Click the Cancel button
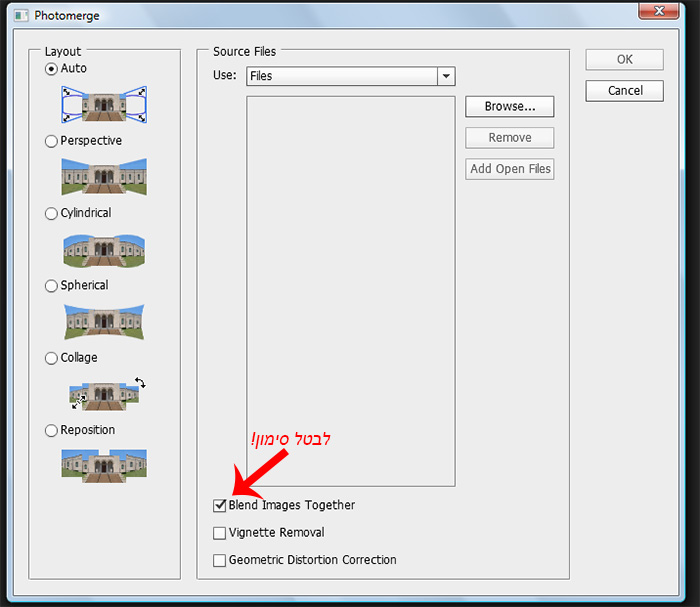The image size is (700, 607). point(625,91)
